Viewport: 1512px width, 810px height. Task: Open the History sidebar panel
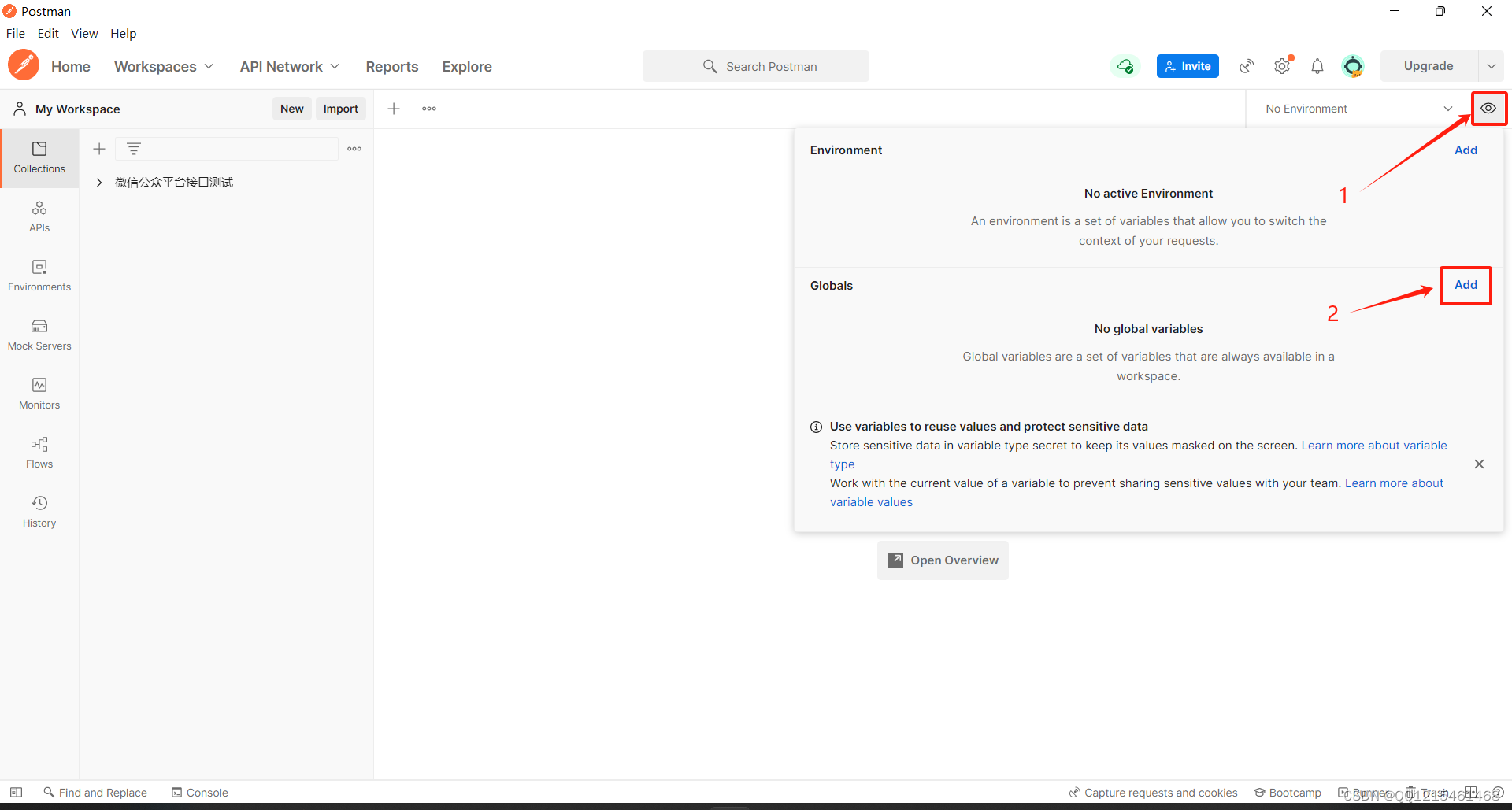pos(39,512)
